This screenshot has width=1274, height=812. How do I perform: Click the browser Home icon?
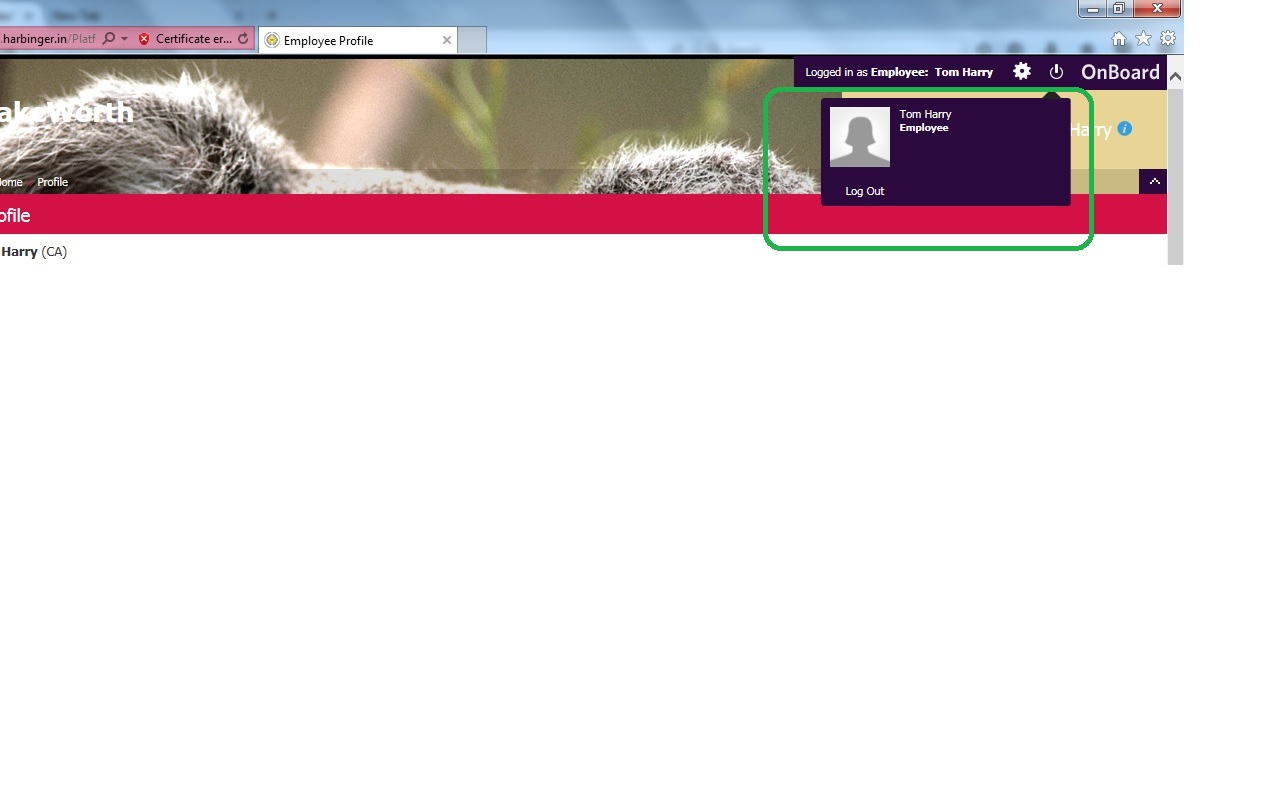[1119, 39]
